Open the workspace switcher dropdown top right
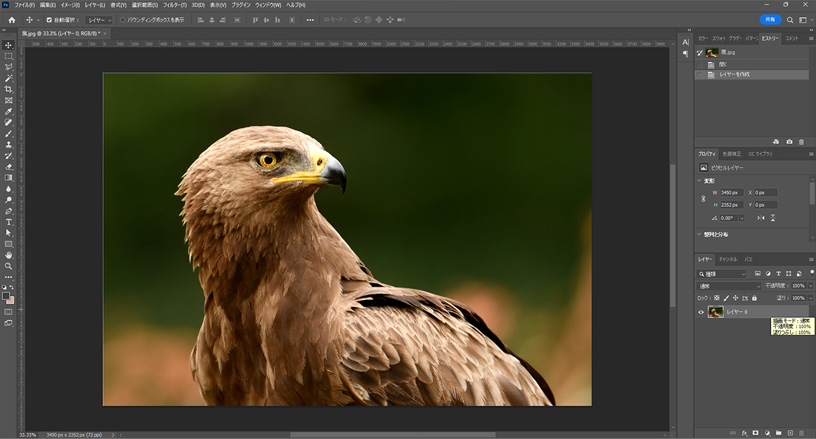Viewport: 816px width, 439px height. (x=806, y=20)
